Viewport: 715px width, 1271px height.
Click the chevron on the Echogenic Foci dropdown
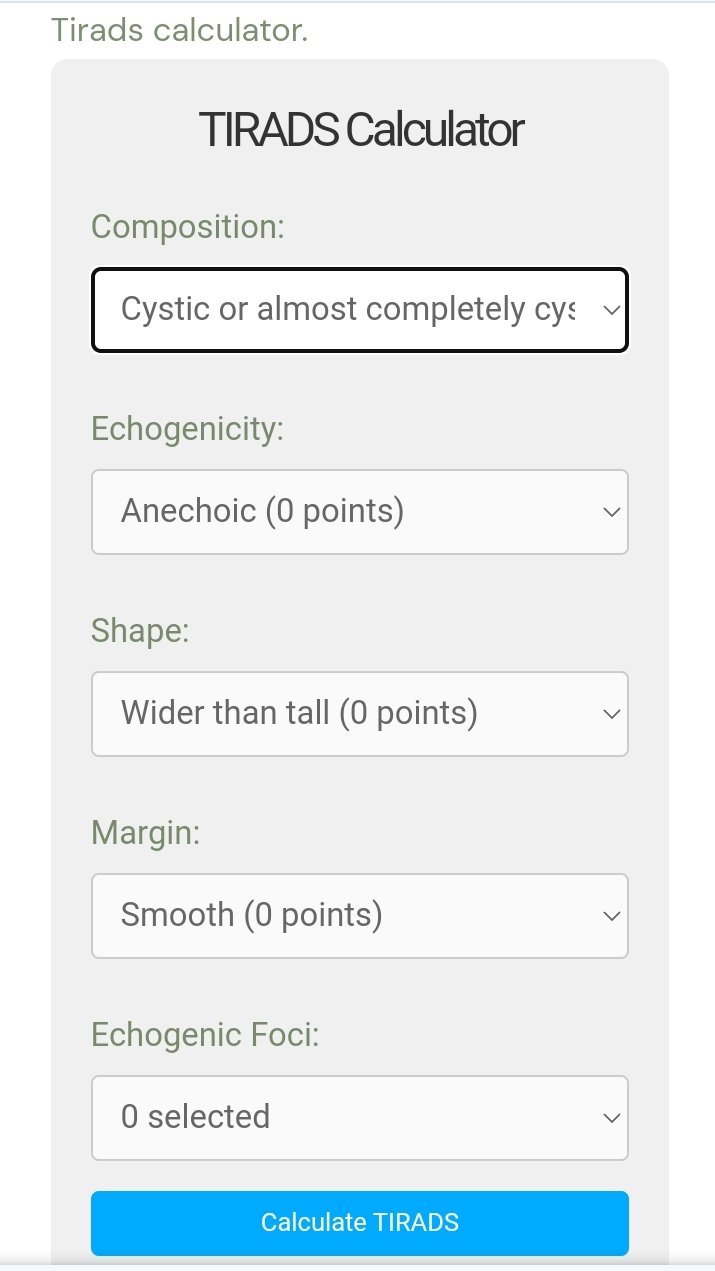[x=612, y=1117]
